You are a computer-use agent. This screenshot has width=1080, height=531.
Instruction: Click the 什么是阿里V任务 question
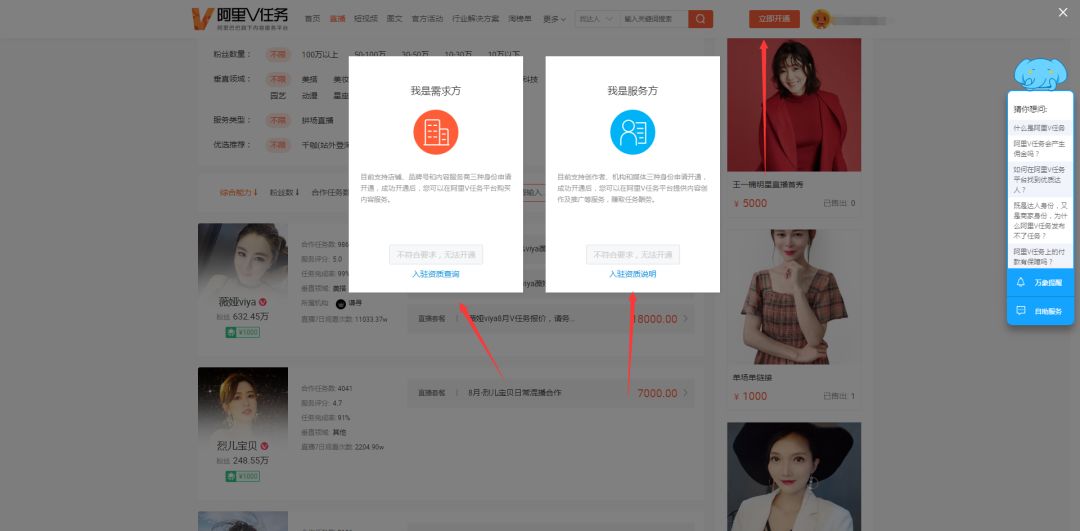click(x=1039, y=128)
